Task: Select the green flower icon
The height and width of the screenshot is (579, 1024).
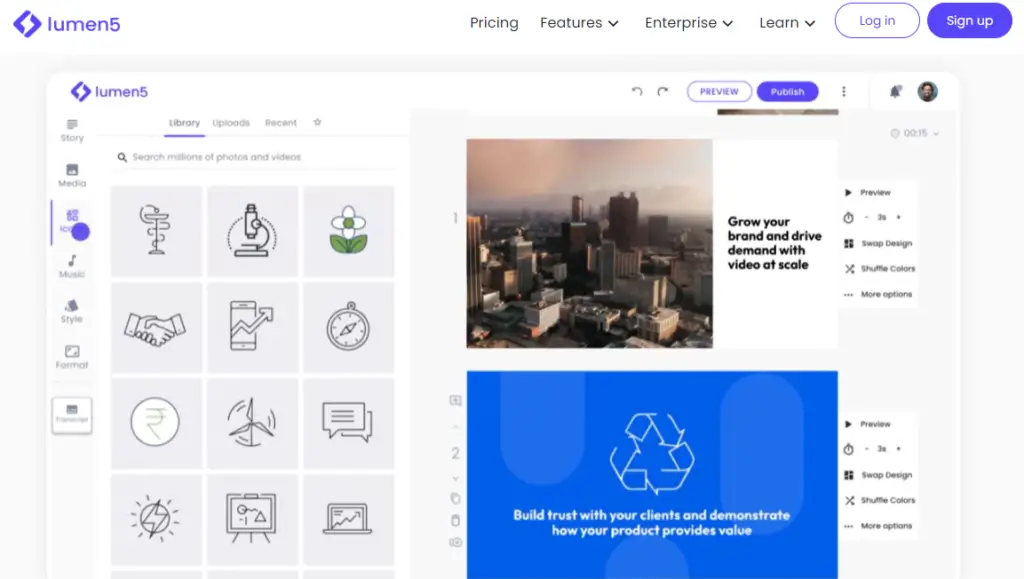Action: (349, 230)
